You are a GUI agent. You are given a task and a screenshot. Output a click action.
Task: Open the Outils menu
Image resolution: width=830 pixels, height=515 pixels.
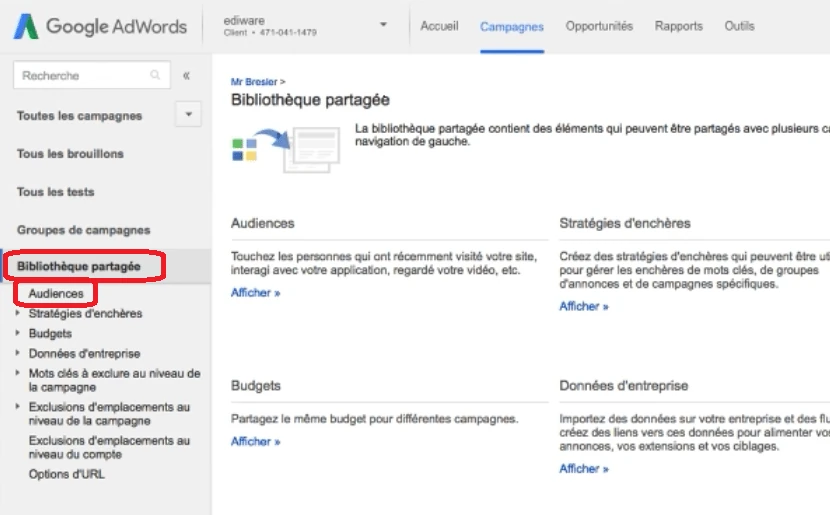coord(739,27)
